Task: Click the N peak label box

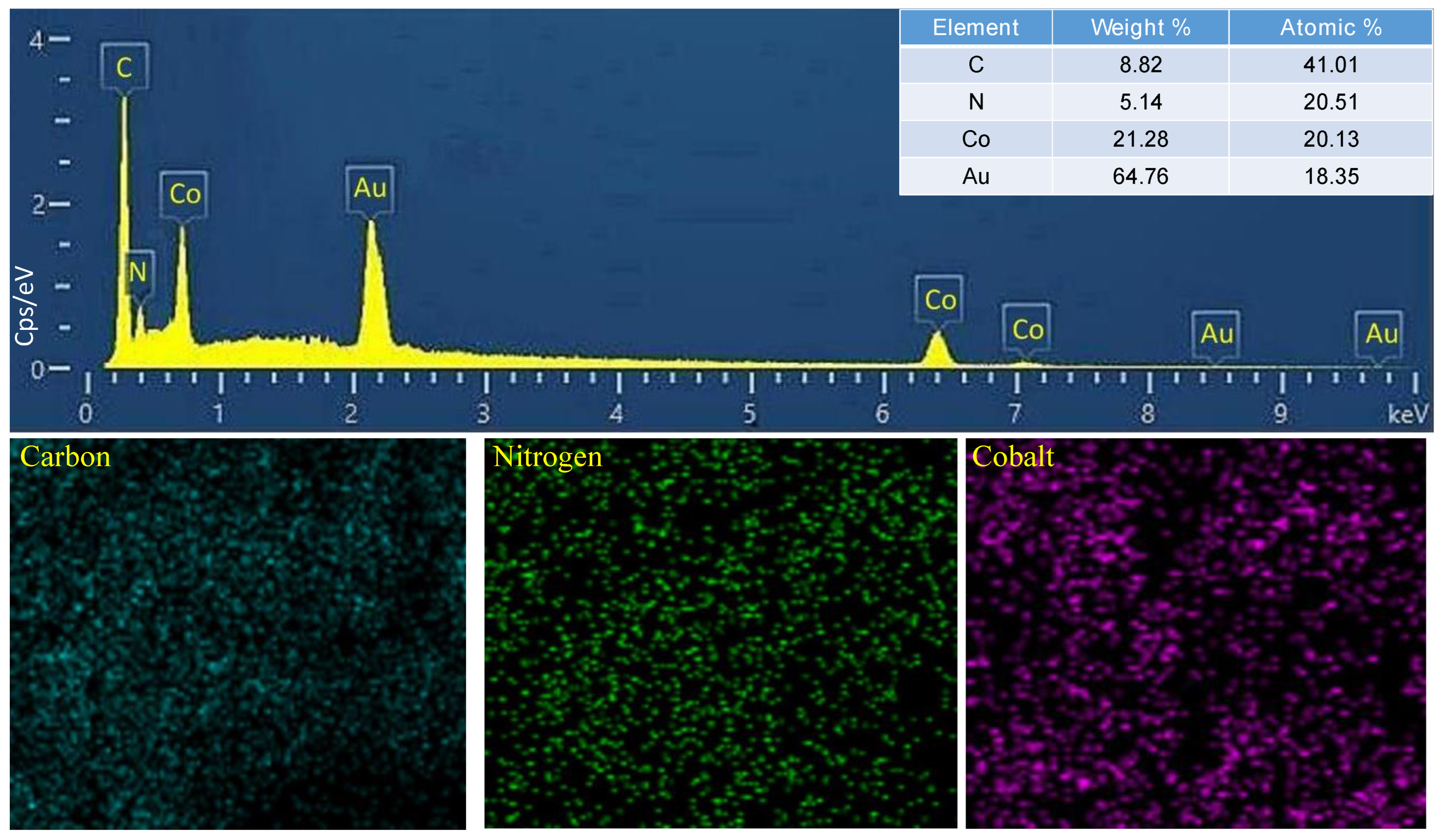Action: click(x=138, y=272)
